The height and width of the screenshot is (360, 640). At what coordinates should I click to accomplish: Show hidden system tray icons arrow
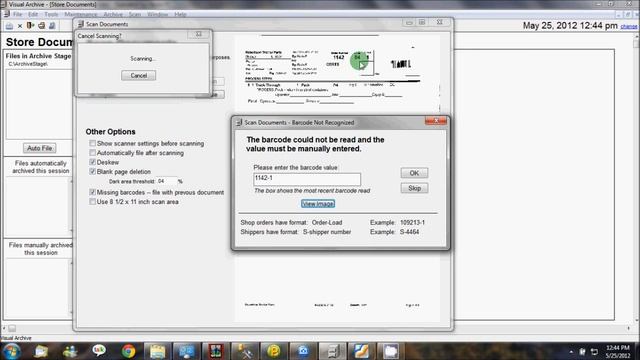[x=571, y=352]
